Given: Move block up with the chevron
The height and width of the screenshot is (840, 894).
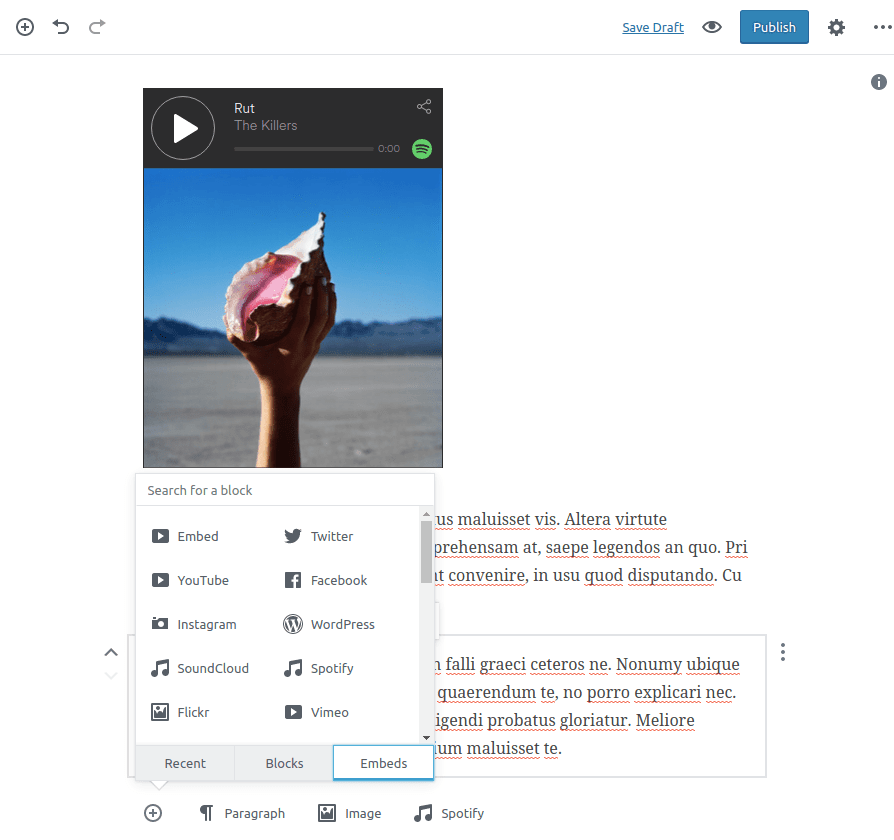Looking at the screenshot, I should click(111, 652).
